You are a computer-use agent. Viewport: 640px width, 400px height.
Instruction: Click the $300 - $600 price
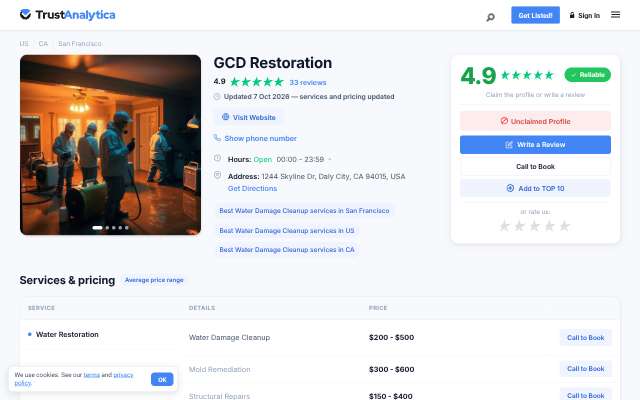[391, 369]
